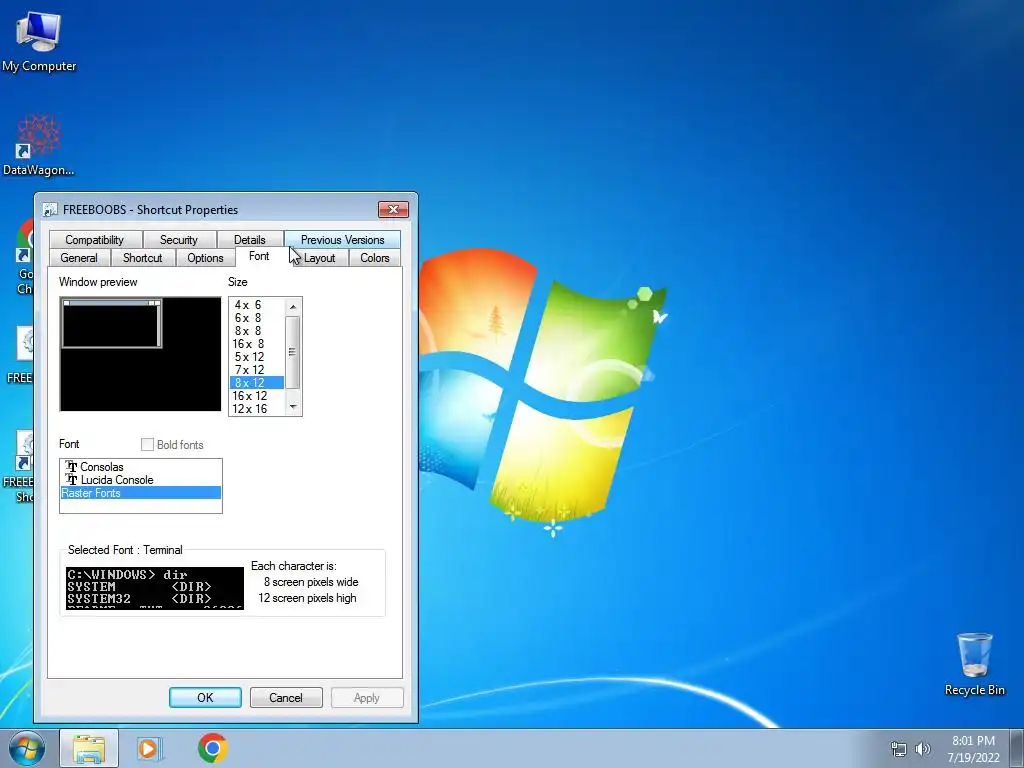Screen dimensions: 1024x768
Task: Select size 6 x 8
Action: (257, 318)
